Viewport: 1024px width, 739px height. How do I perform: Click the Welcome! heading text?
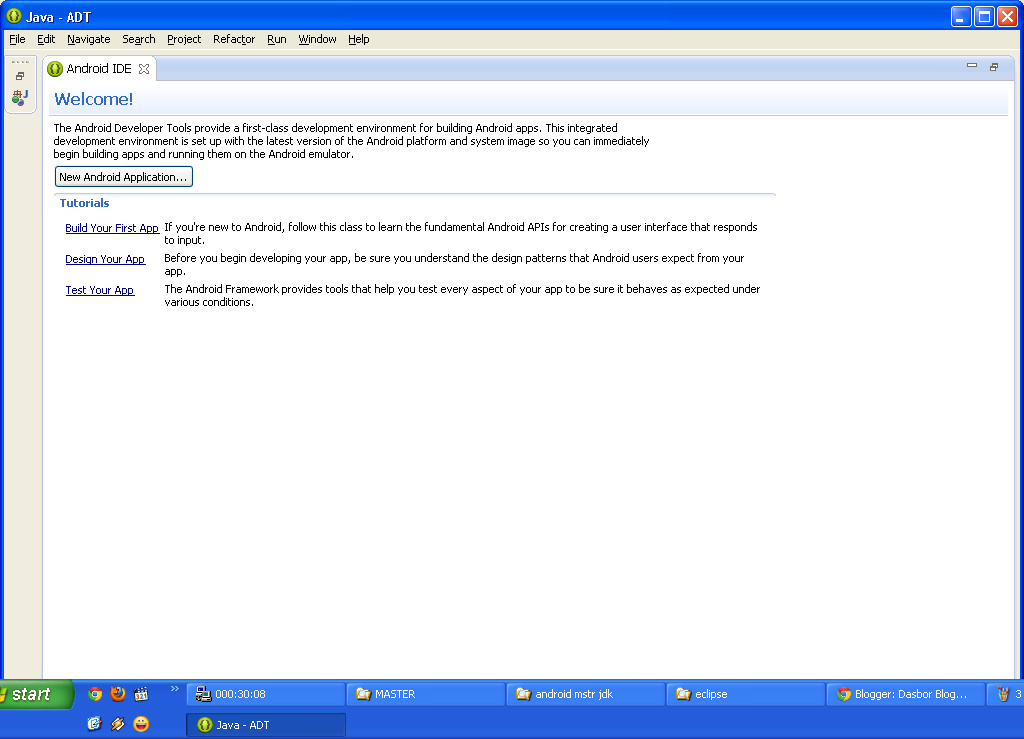point(93,99)
